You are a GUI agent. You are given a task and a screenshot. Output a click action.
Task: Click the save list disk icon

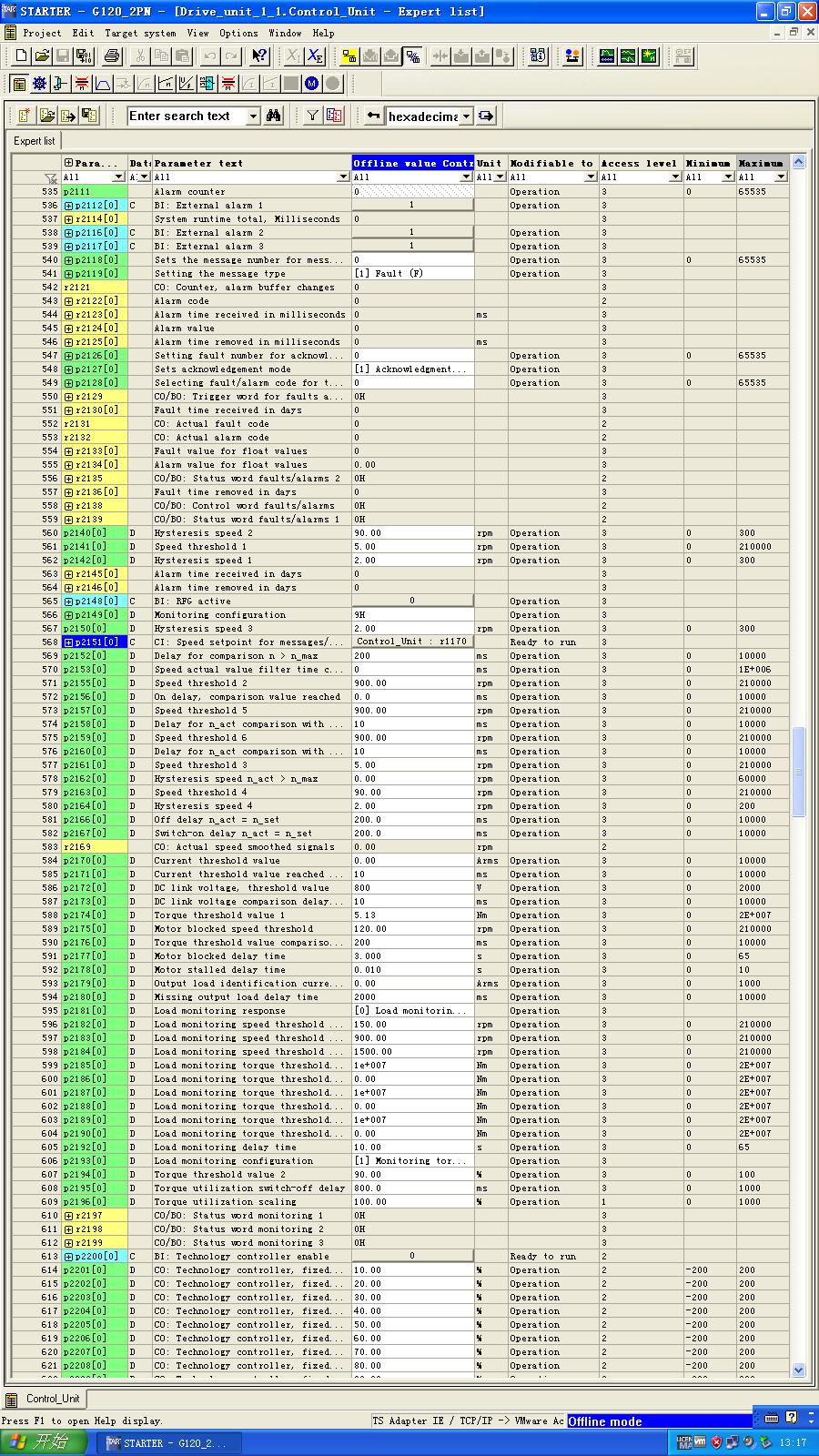tap(89, 116)
